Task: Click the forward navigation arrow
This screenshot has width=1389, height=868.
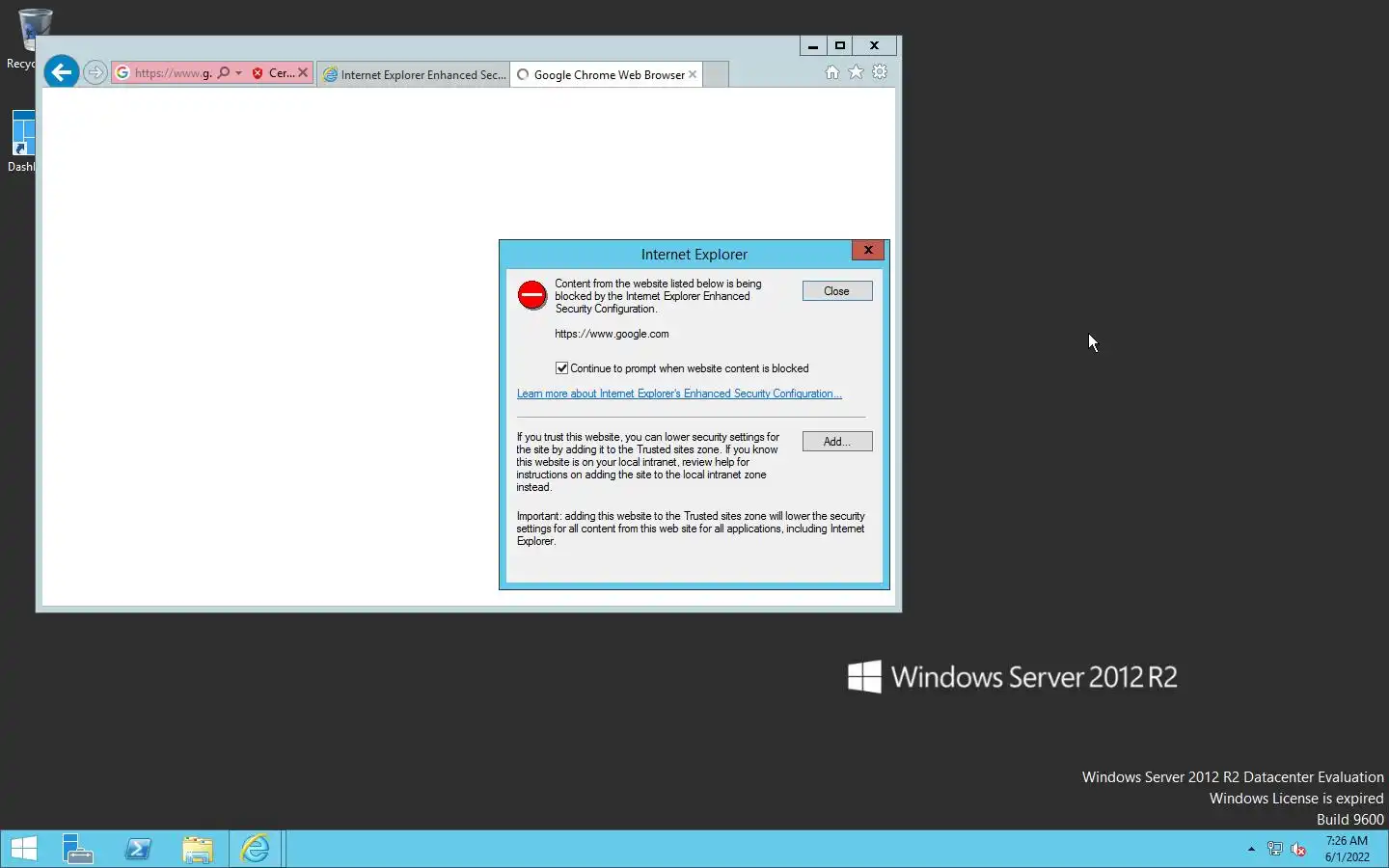Action: 95,72
